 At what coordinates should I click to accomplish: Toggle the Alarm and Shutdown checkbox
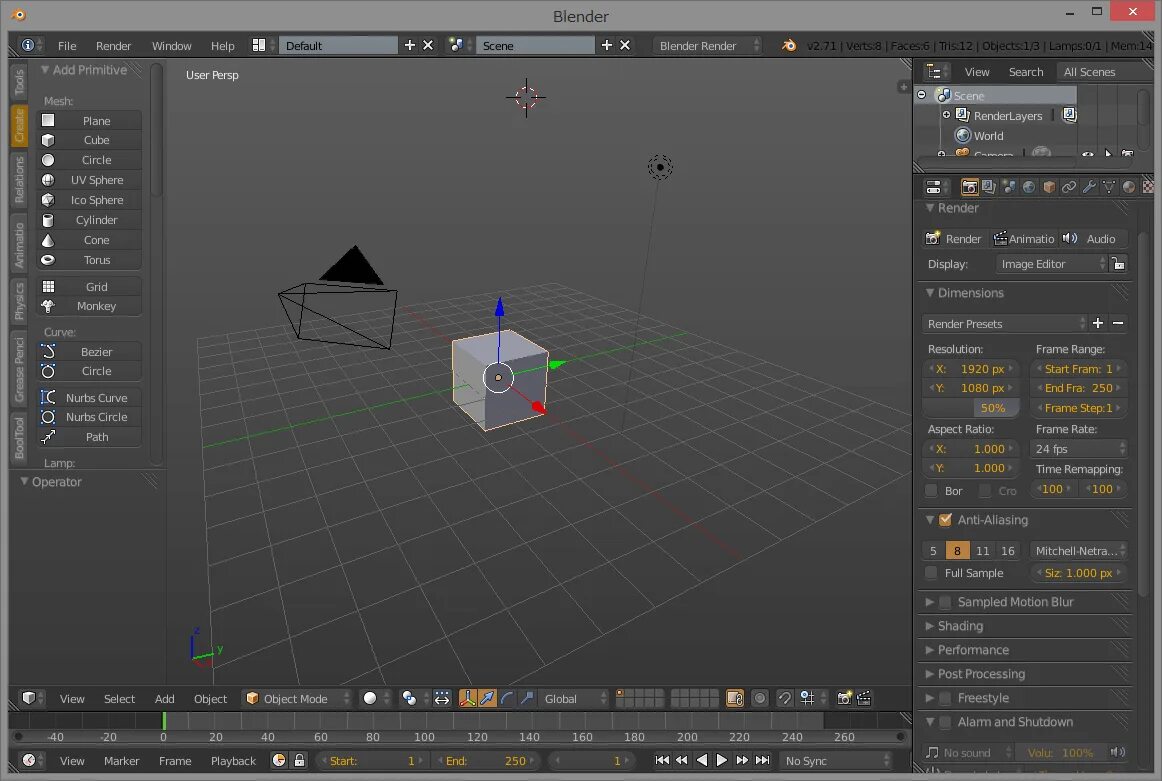946,722
